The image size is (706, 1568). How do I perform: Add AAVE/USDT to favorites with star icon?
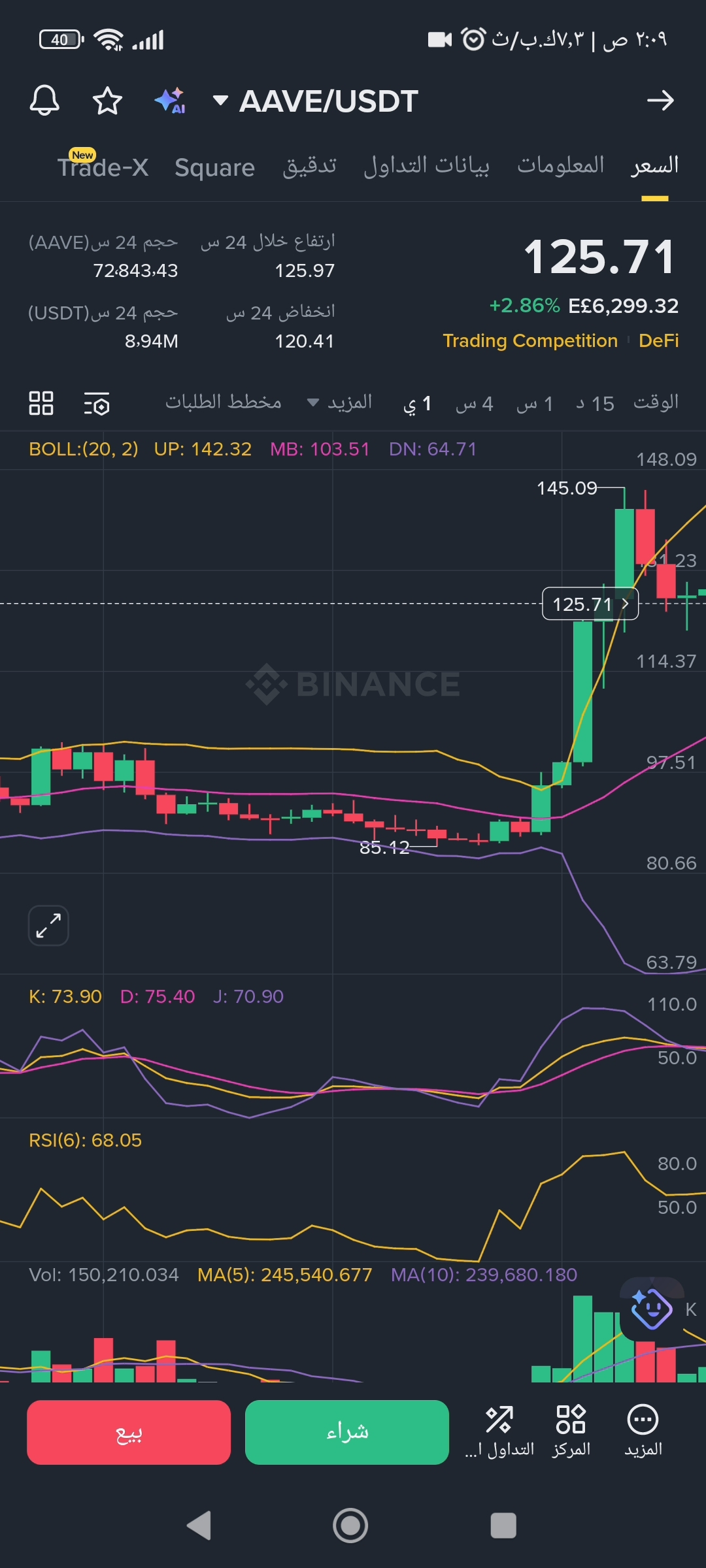pos(107,101)
